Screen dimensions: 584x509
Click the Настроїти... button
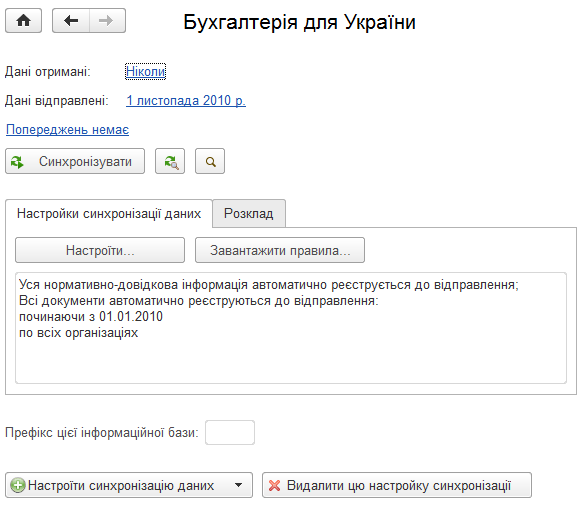(x=100, y=250)
